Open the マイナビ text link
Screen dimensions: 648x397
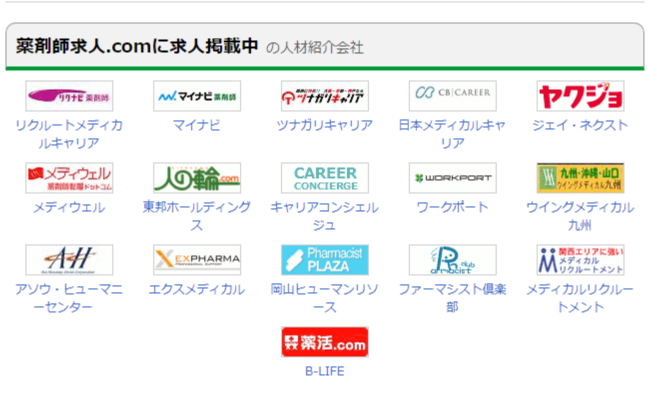pos(197,125)
